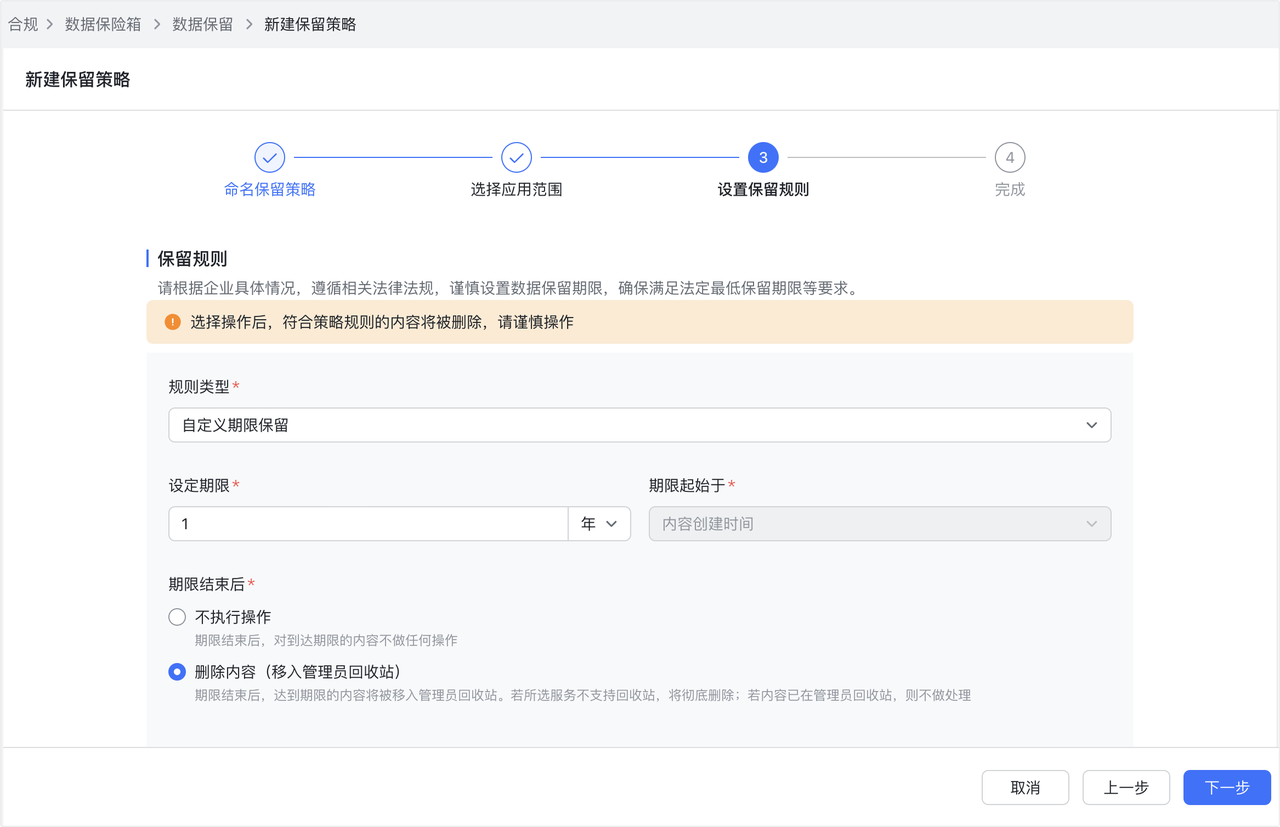The height and width of the screenshot is (827, 1280).
Task: Click the 新建保留策略 page title
Action: pos(78,80)
